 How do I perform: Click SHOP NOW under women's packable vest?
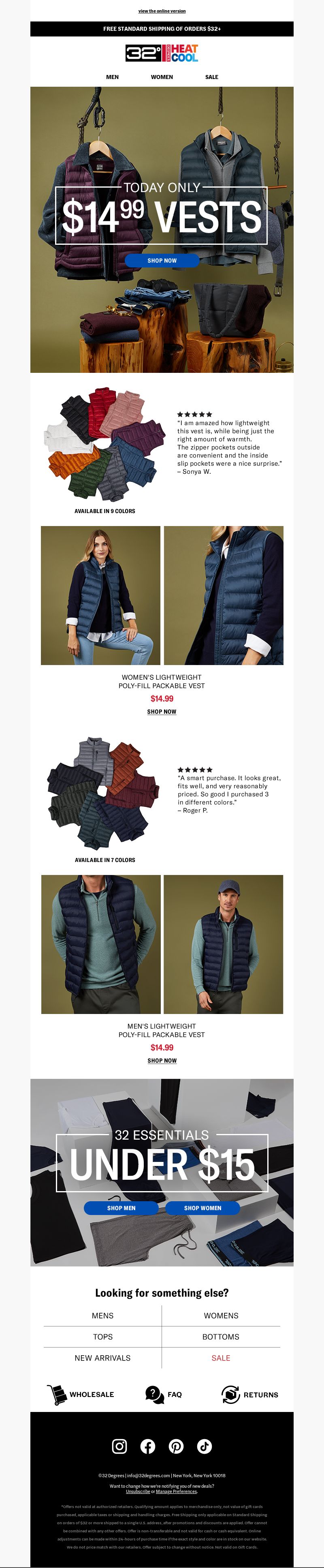click(162, 712)
